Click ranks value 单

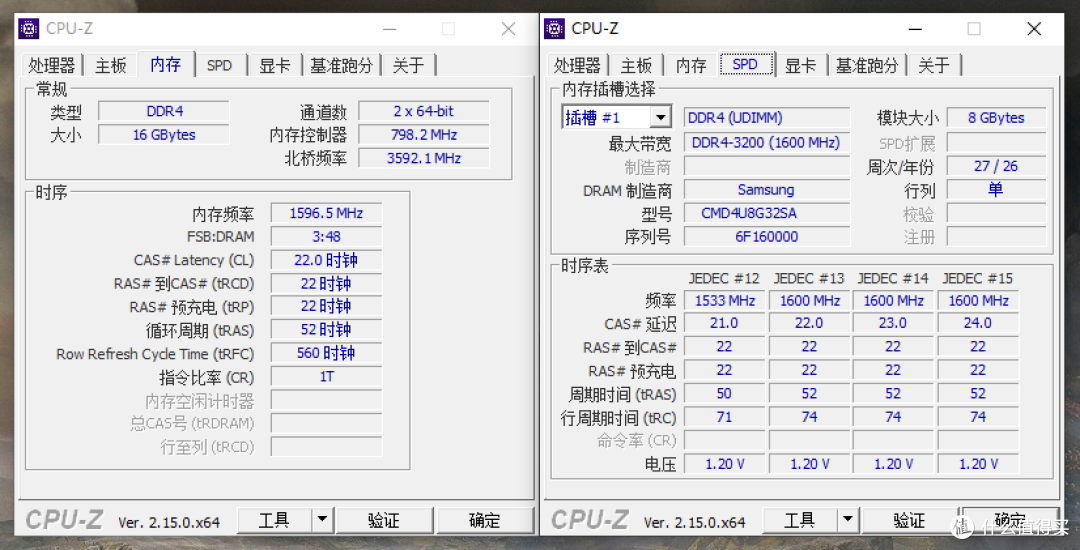pyautogui.click(x=996, y=189)
